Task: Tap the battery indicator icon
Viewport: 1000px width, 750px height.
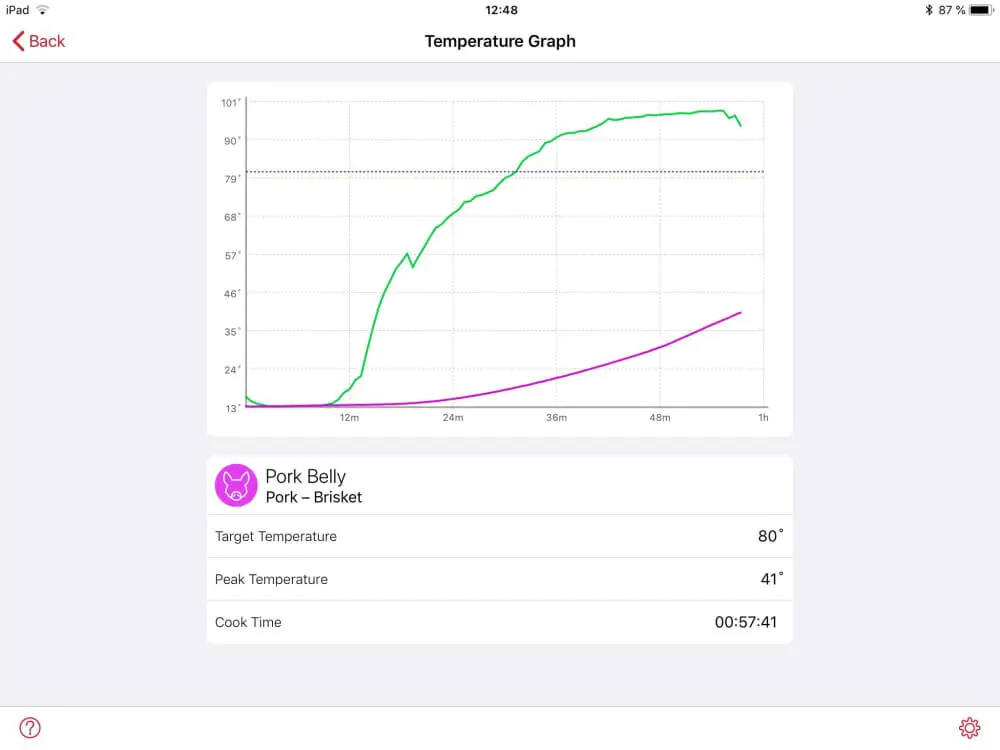Action: tap(982, 10)
